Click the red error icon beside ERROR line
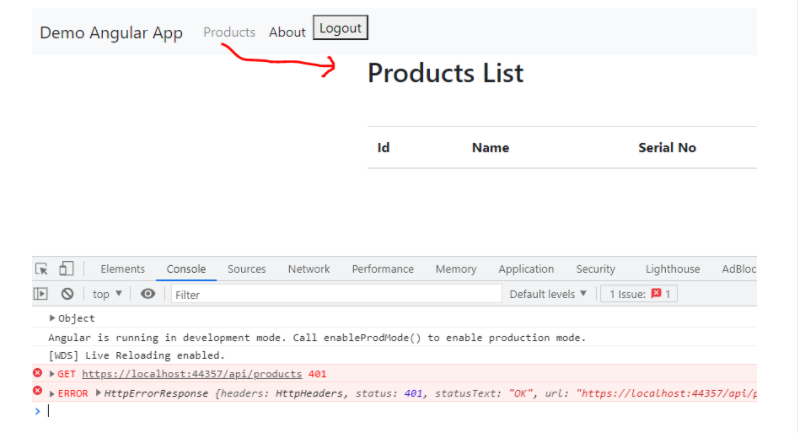 tap(38, 392)
